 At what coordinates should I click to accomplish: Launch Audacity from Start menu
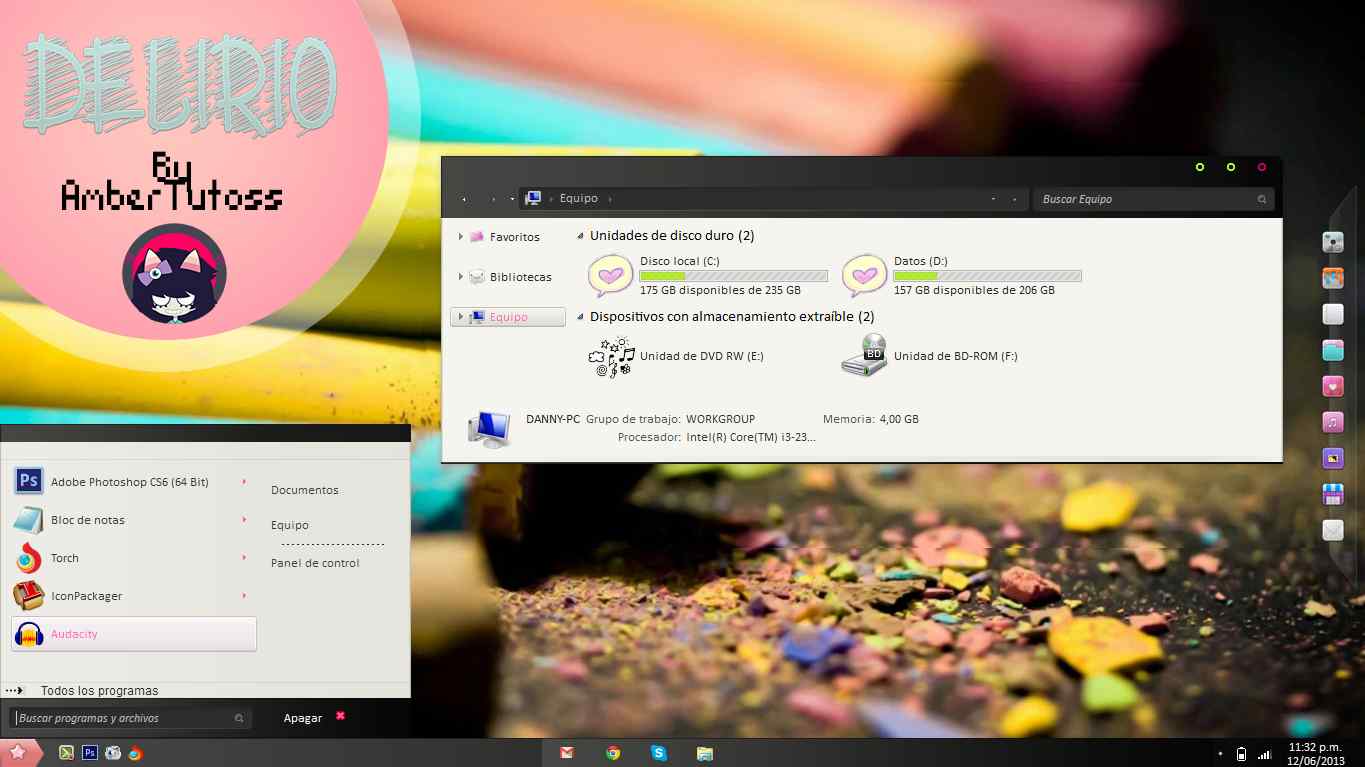coord(134,634)
